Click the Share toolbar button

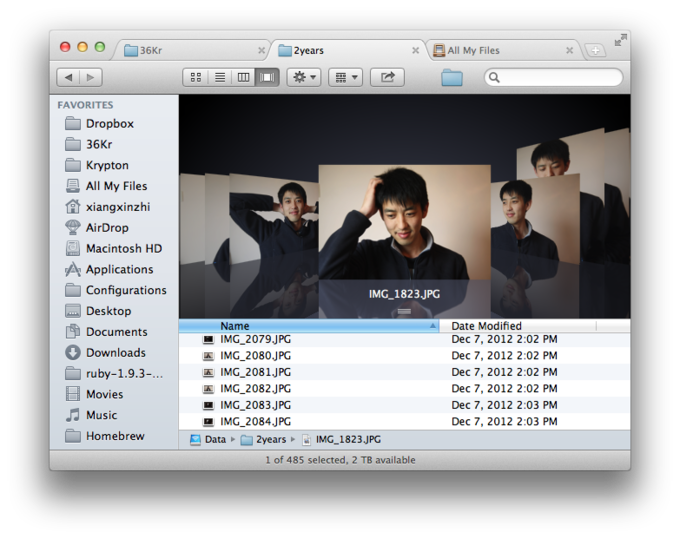[387, 78]
